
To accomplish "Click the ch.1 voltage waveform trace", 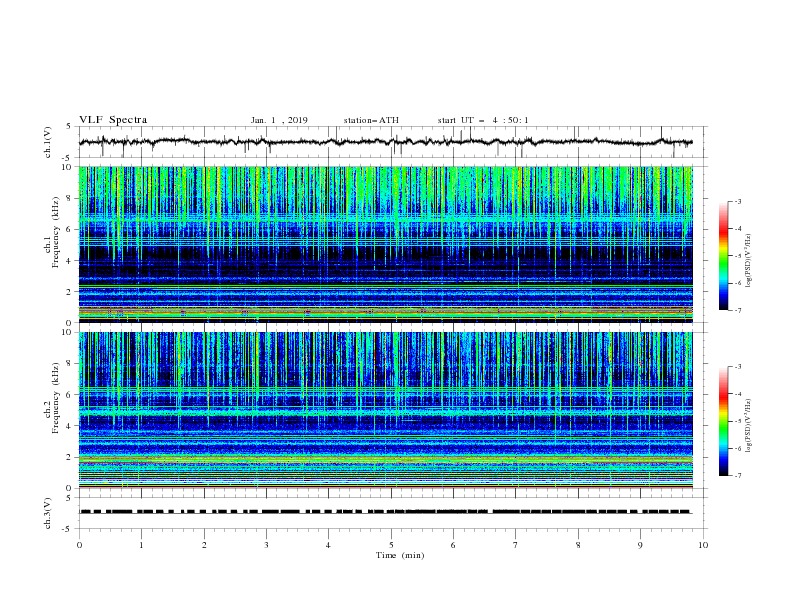I will pyautogui.click(x=385, y=142).
